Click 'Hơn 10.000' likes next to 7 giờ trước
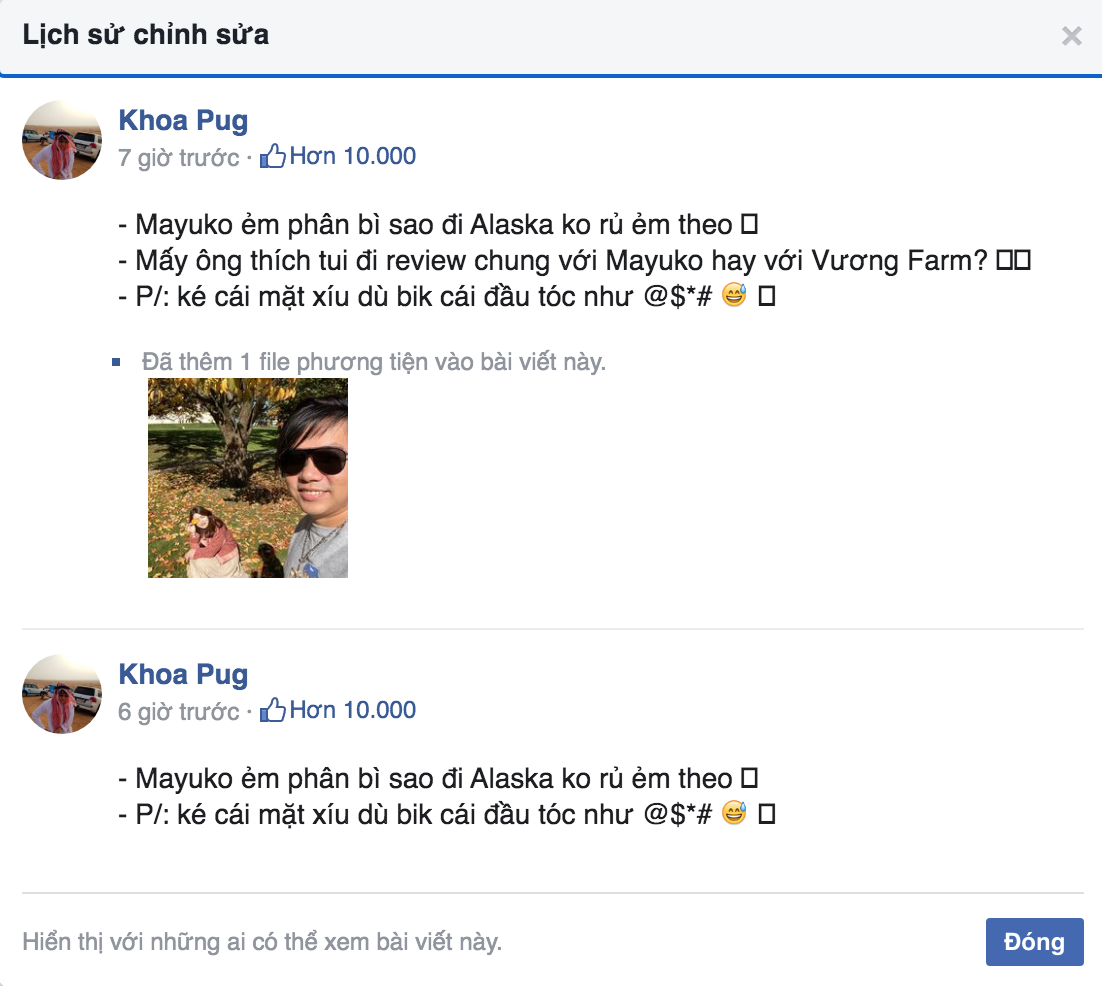This screenshot has height=986, width=1102. (352, 157)
